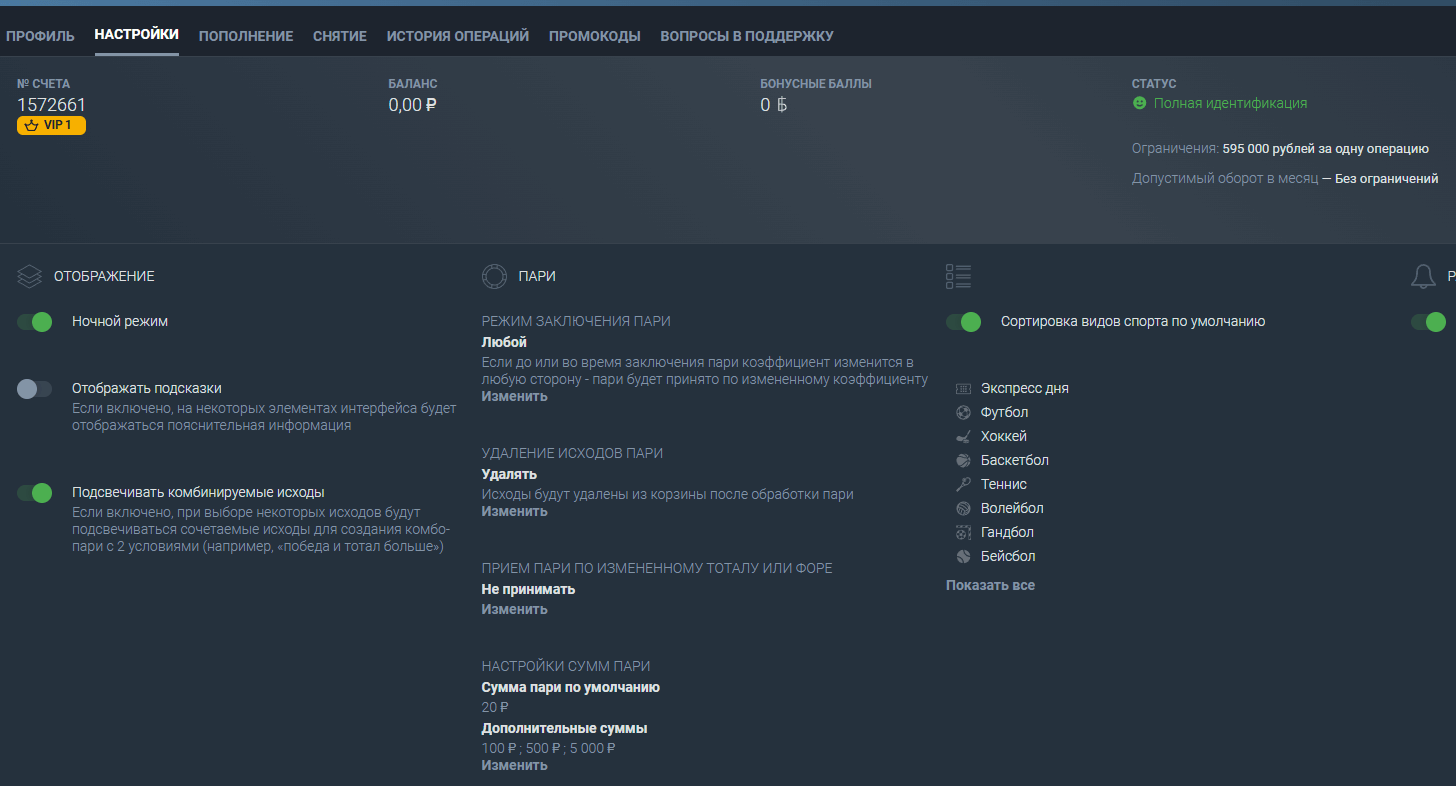Click the handball icon

[x=963, y=533]
